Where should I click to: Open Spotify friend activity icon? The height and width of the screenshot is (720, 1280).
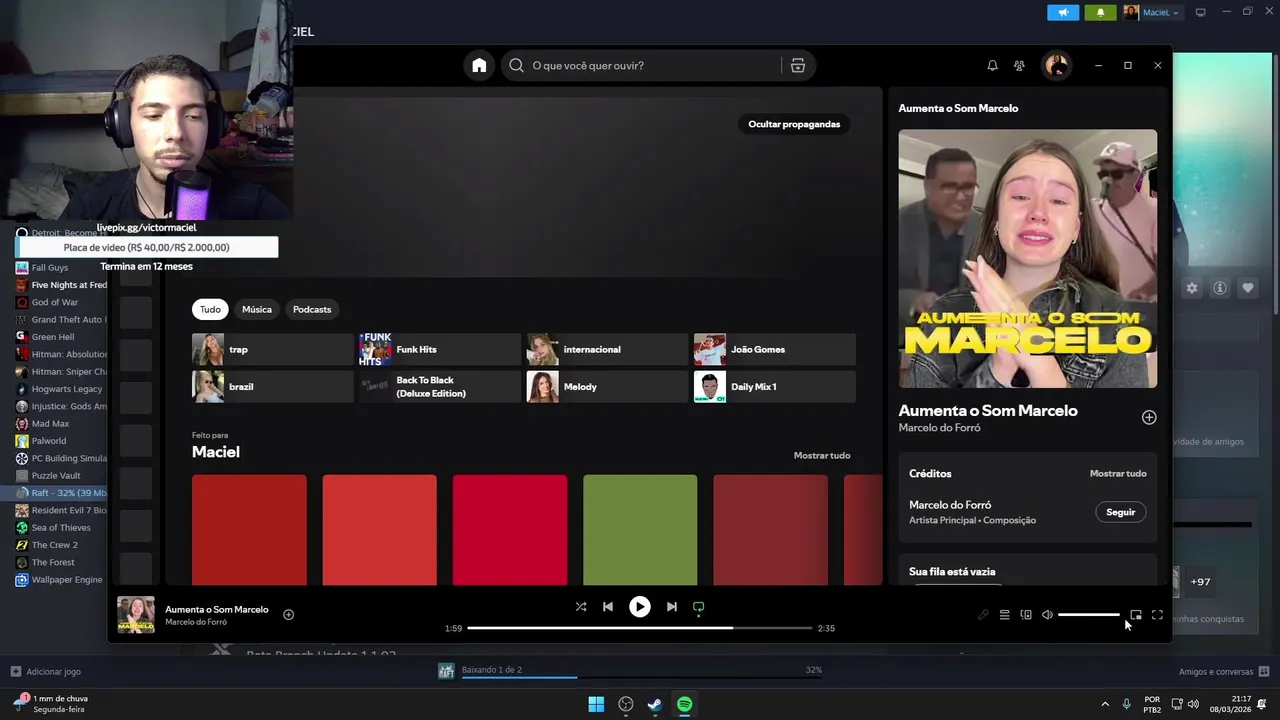pos(1019,65)
